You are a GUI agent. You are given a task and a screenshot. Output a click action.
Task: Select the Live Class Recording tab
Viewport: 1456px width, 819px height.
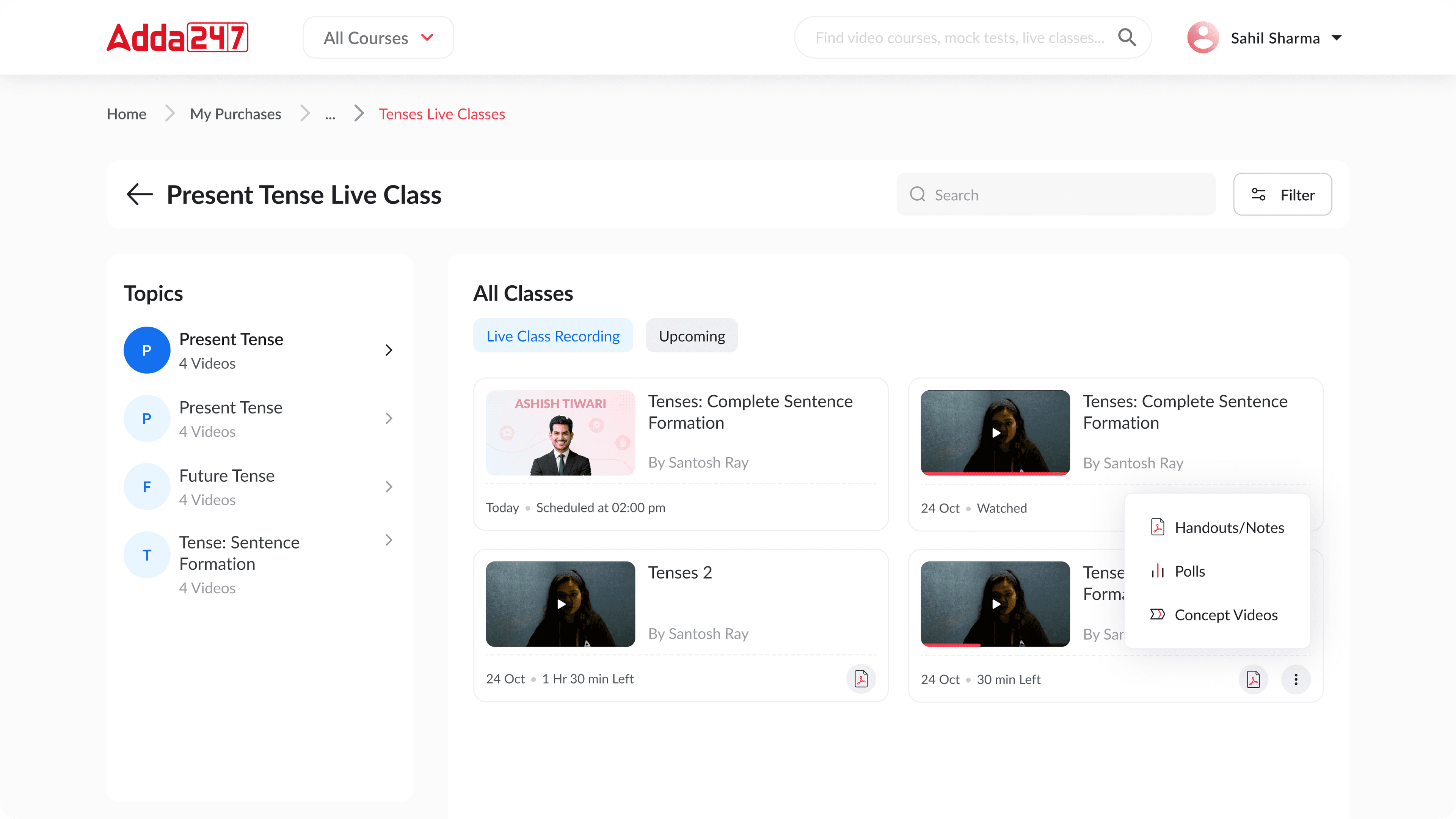point(552,336)
